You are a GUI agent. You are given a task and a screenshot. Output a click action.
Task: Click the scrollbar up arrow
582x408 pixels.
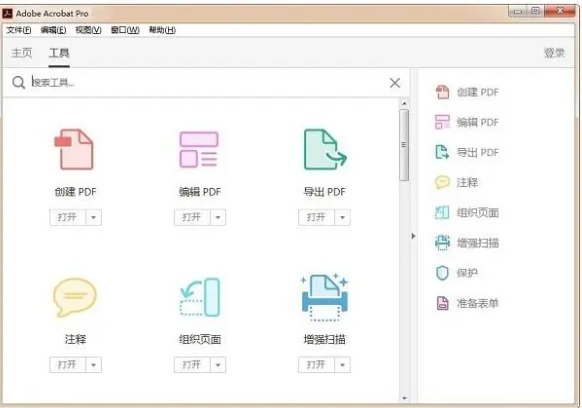(x=404, y=104)
